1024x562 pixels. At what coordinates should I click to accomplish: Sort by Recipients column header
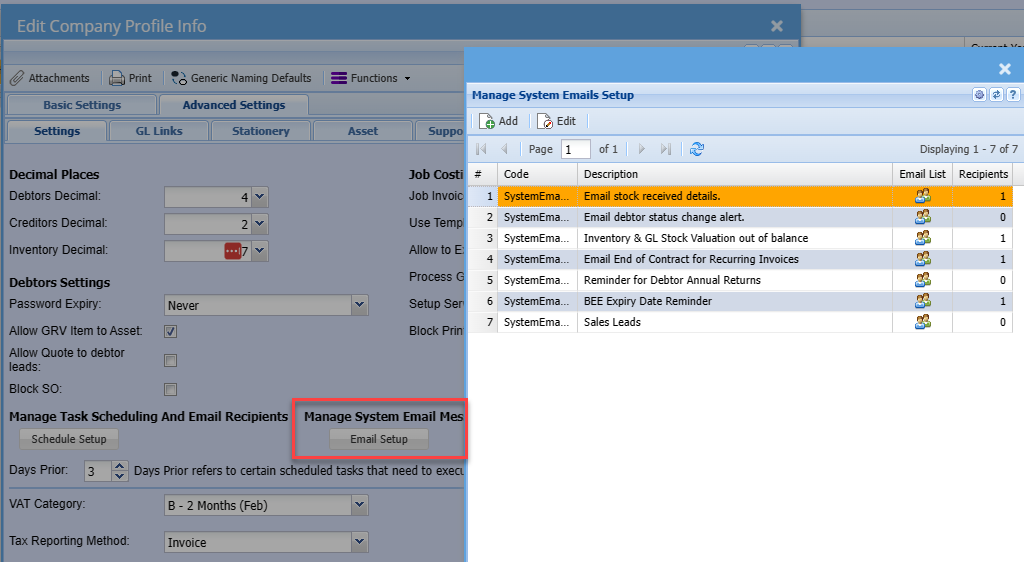[x=983, y=174]
